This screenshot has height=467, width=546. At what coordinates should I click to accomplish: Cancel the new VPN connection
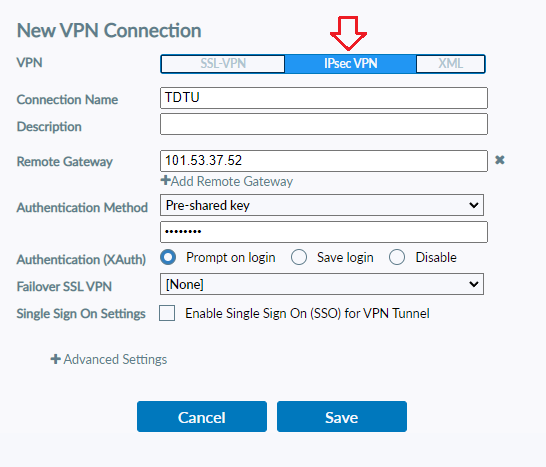tap(202, 417)
